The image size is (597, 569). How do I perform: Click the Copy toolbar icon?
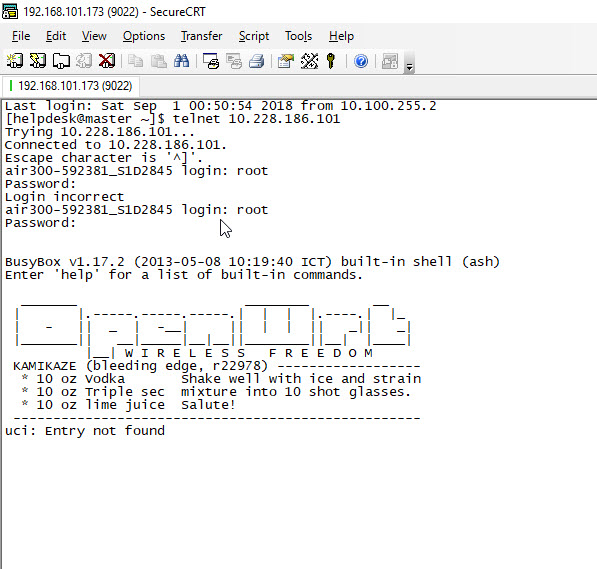(x=136, y=61)
